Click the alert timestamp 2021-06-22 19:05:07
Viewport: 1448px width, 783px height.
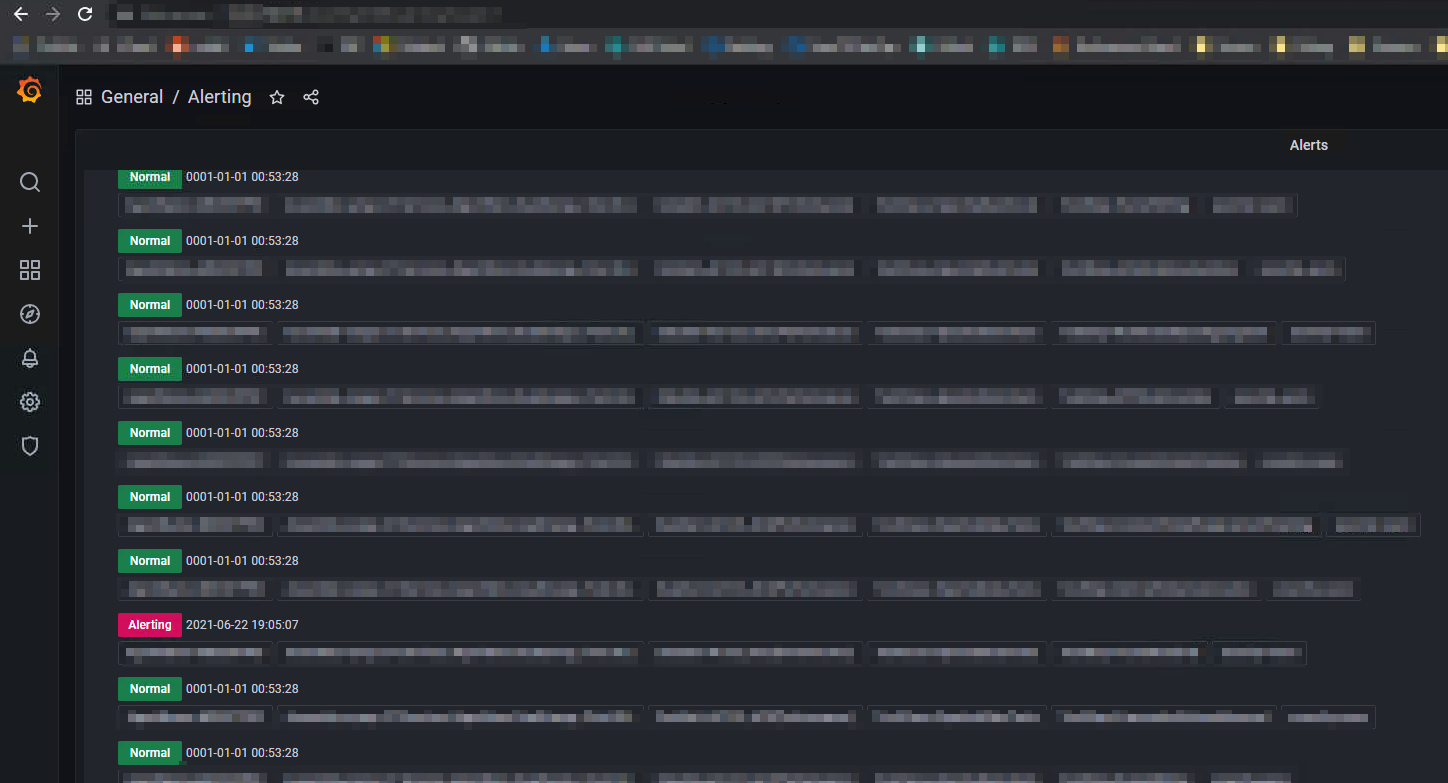click(242, 624)
